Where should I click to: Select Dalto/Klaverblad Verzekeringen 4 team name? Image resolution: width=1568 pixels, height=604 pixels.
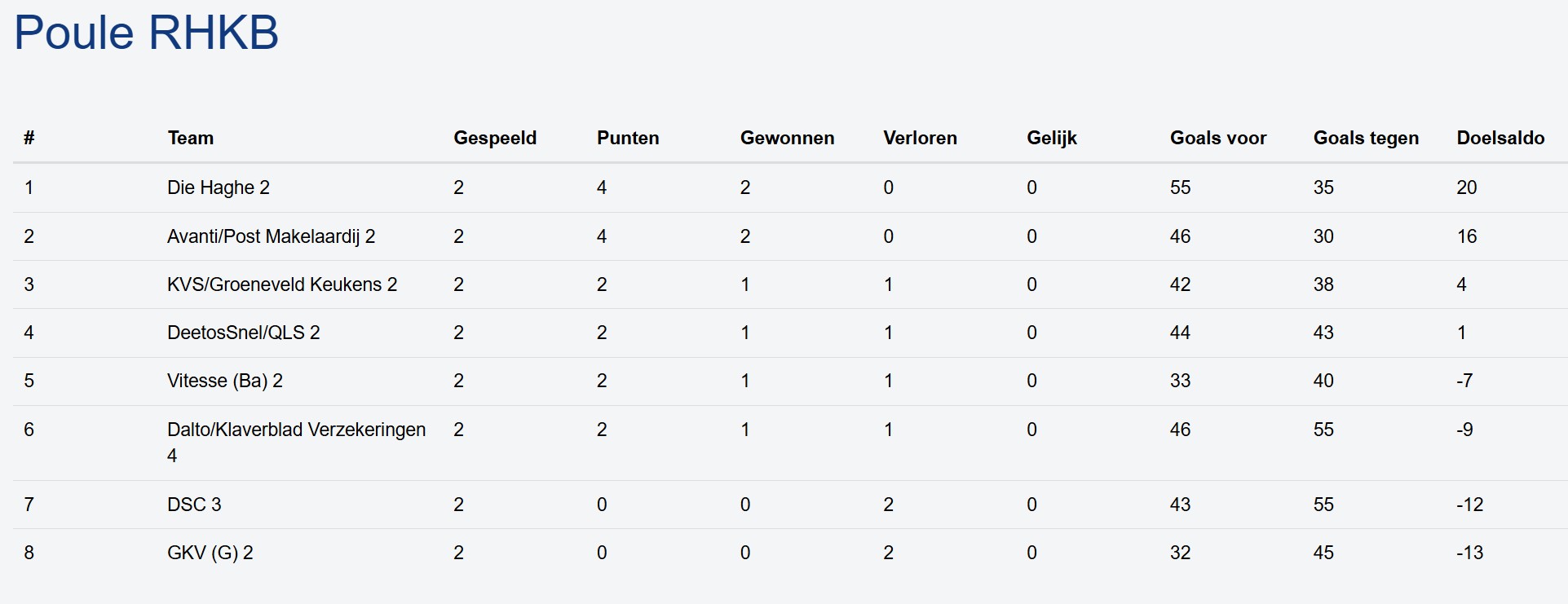pyautogui.click(x=296, y=430)
